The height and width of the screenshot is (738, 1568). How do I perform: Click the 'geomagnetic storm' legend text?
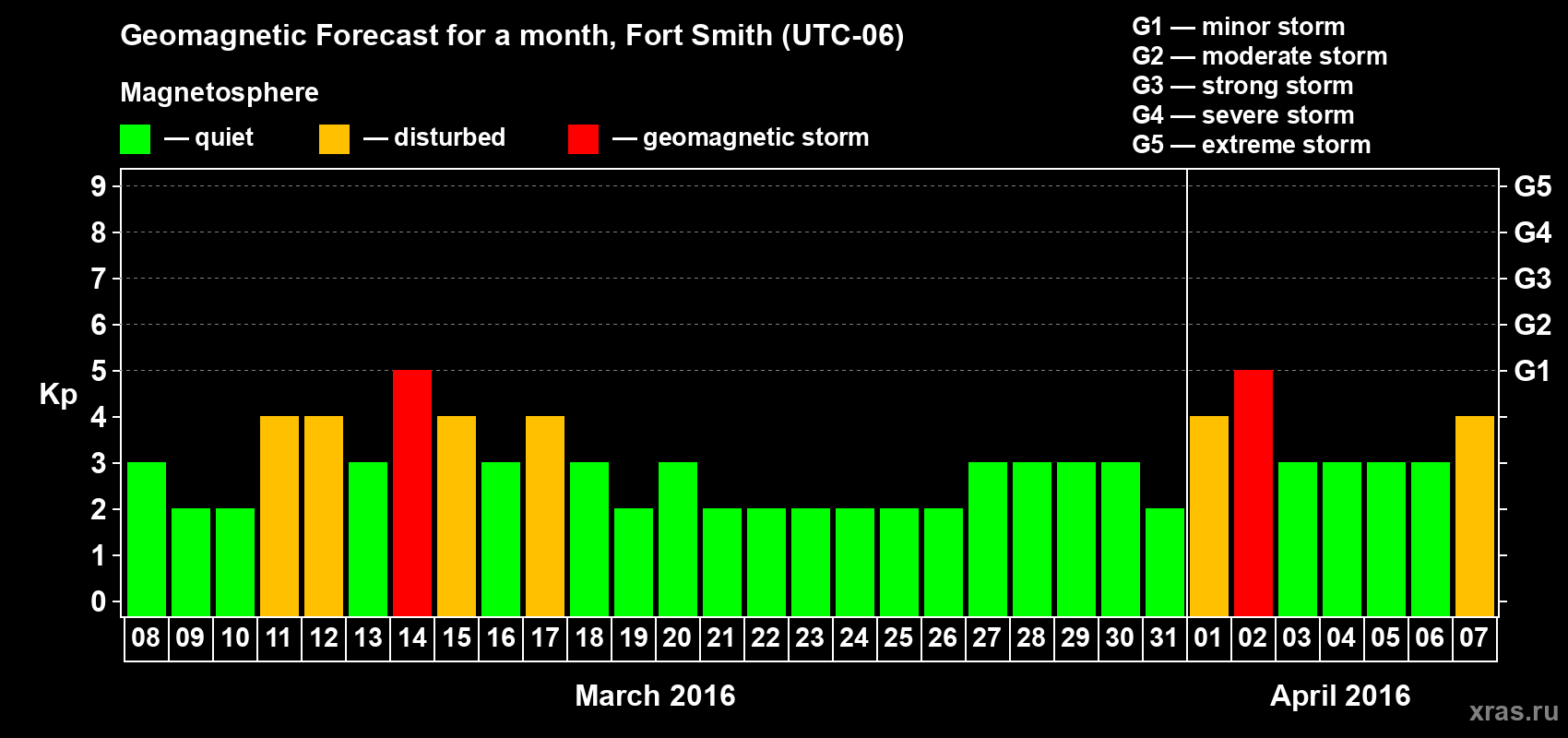click(x=756, y=138)
